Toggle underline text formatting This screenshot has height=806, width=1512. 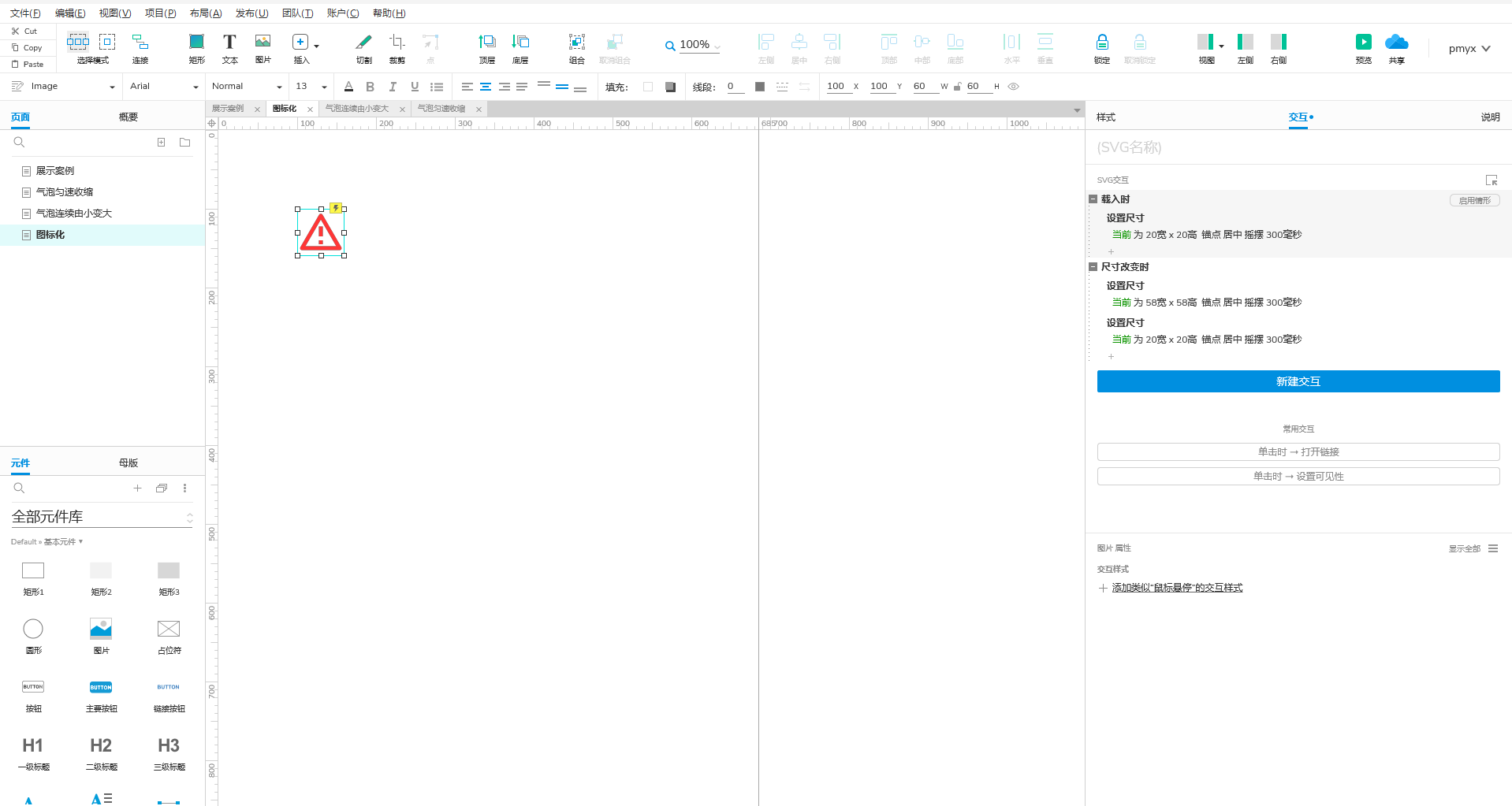point(415,87)
